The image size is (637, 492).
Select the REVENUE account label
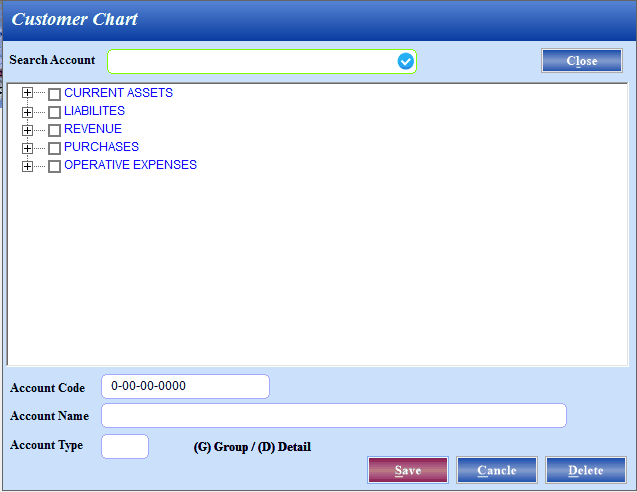tap(93, 129)
